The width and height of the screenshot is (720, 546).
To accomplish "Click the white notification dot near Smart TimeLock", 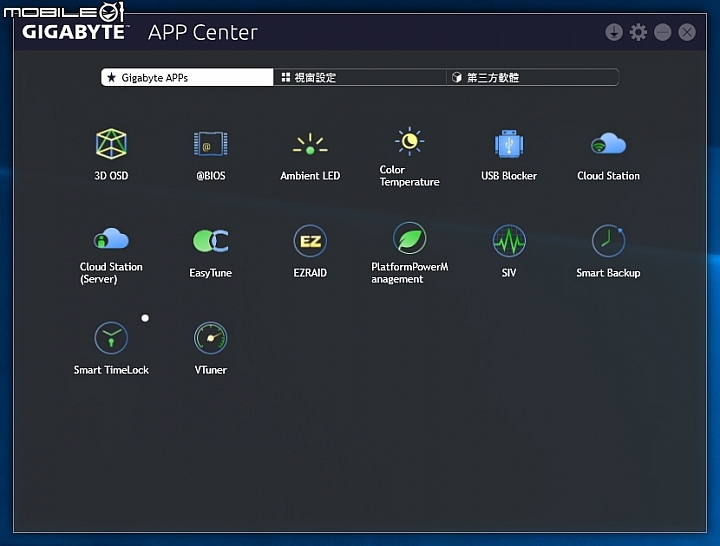I will click(x=145, y=318).
